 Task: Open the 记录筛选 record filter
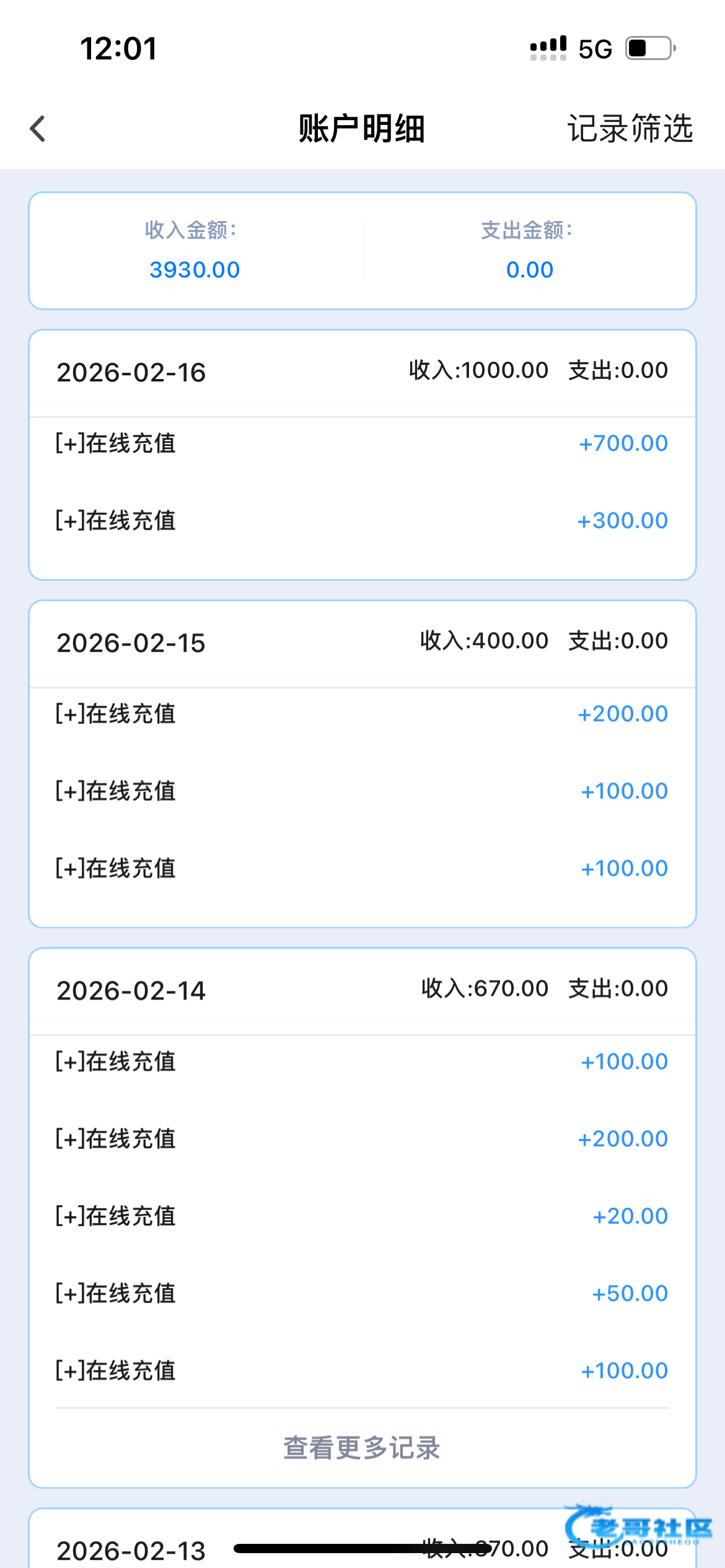point(630,129)
